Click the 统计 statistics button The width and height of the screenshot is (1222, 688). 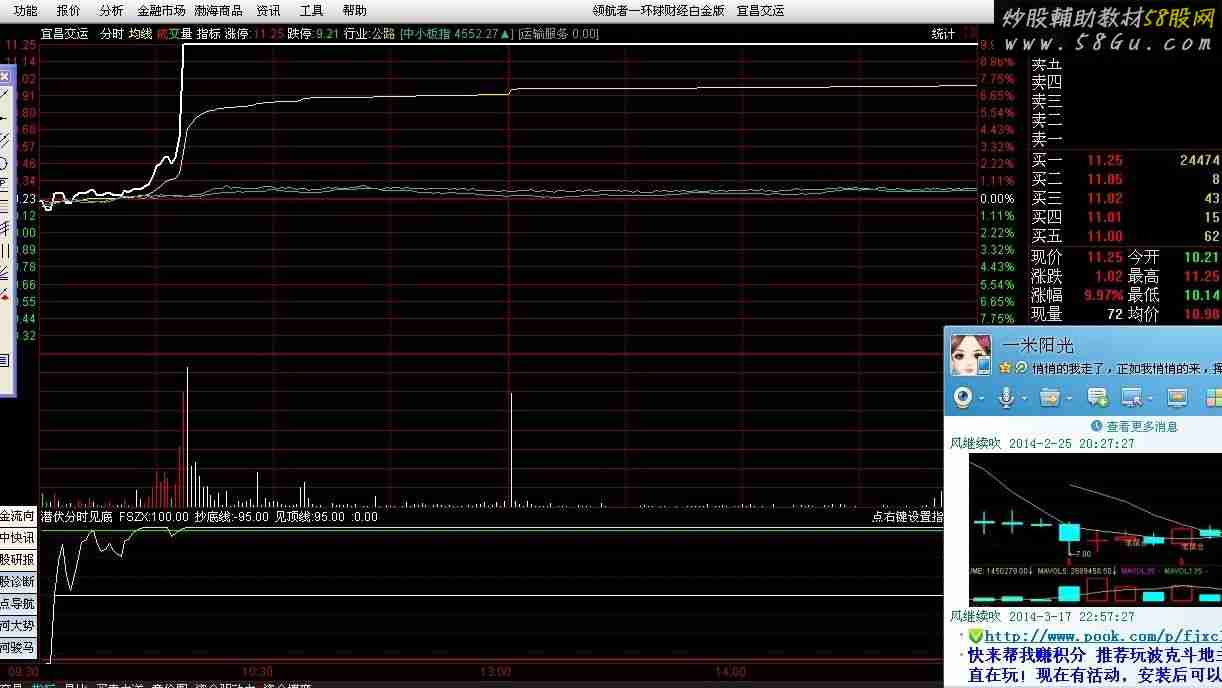point(943,34)
